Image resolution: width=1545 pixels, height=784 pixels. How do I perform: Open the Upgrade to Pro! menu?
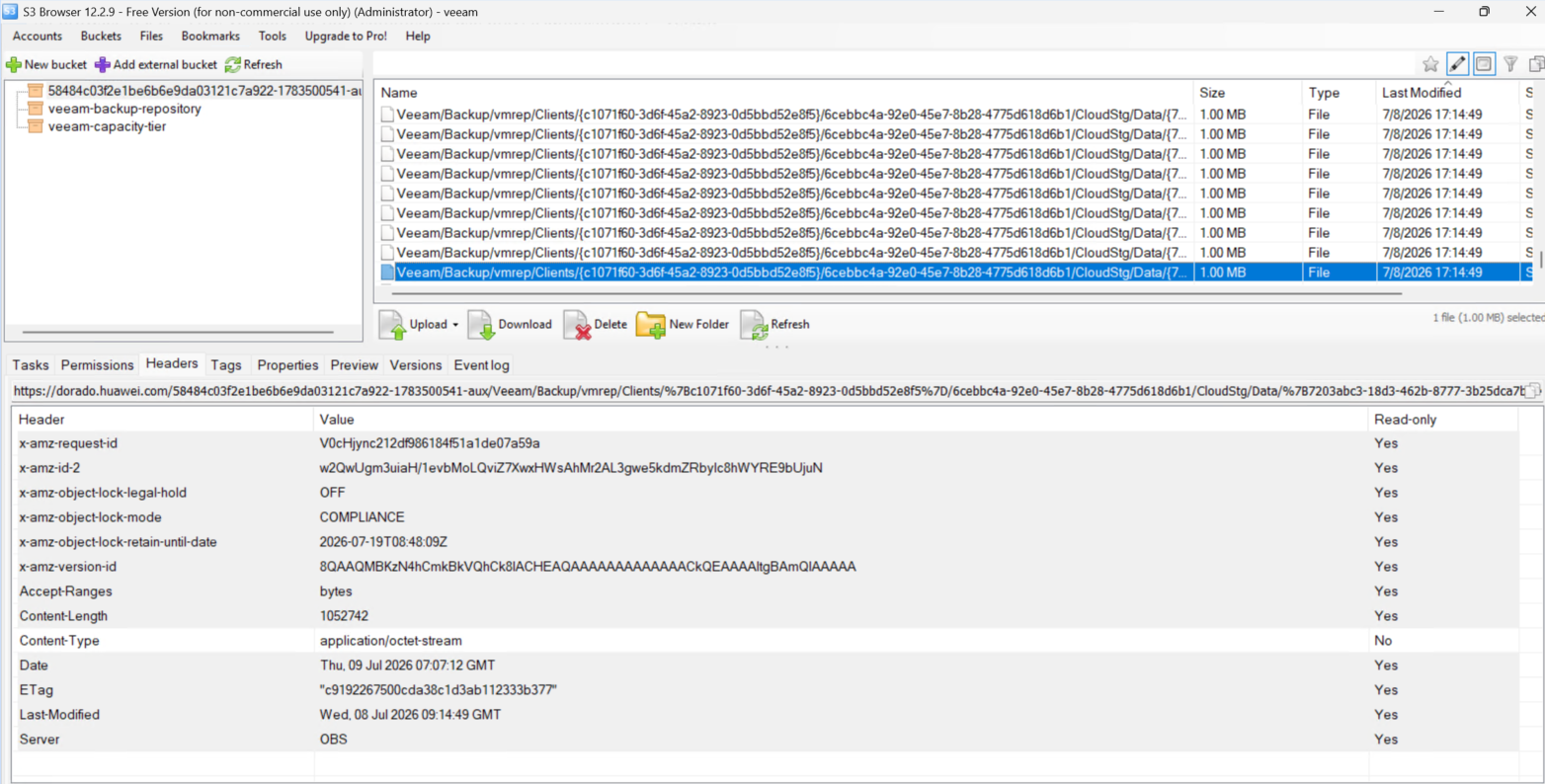pos(346,37)
